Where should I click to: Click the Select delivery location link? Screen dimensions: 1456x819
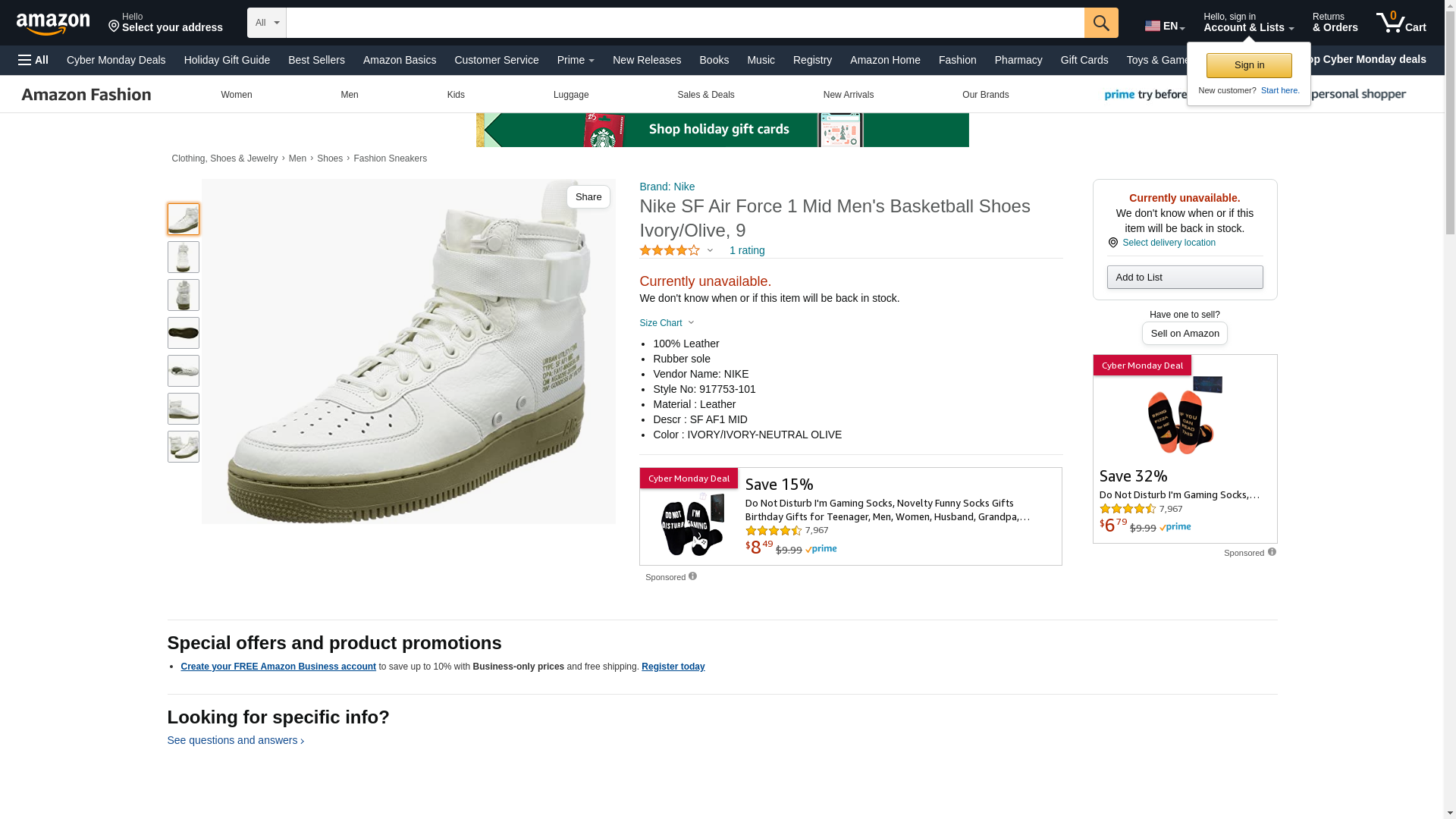[1168, 243]
